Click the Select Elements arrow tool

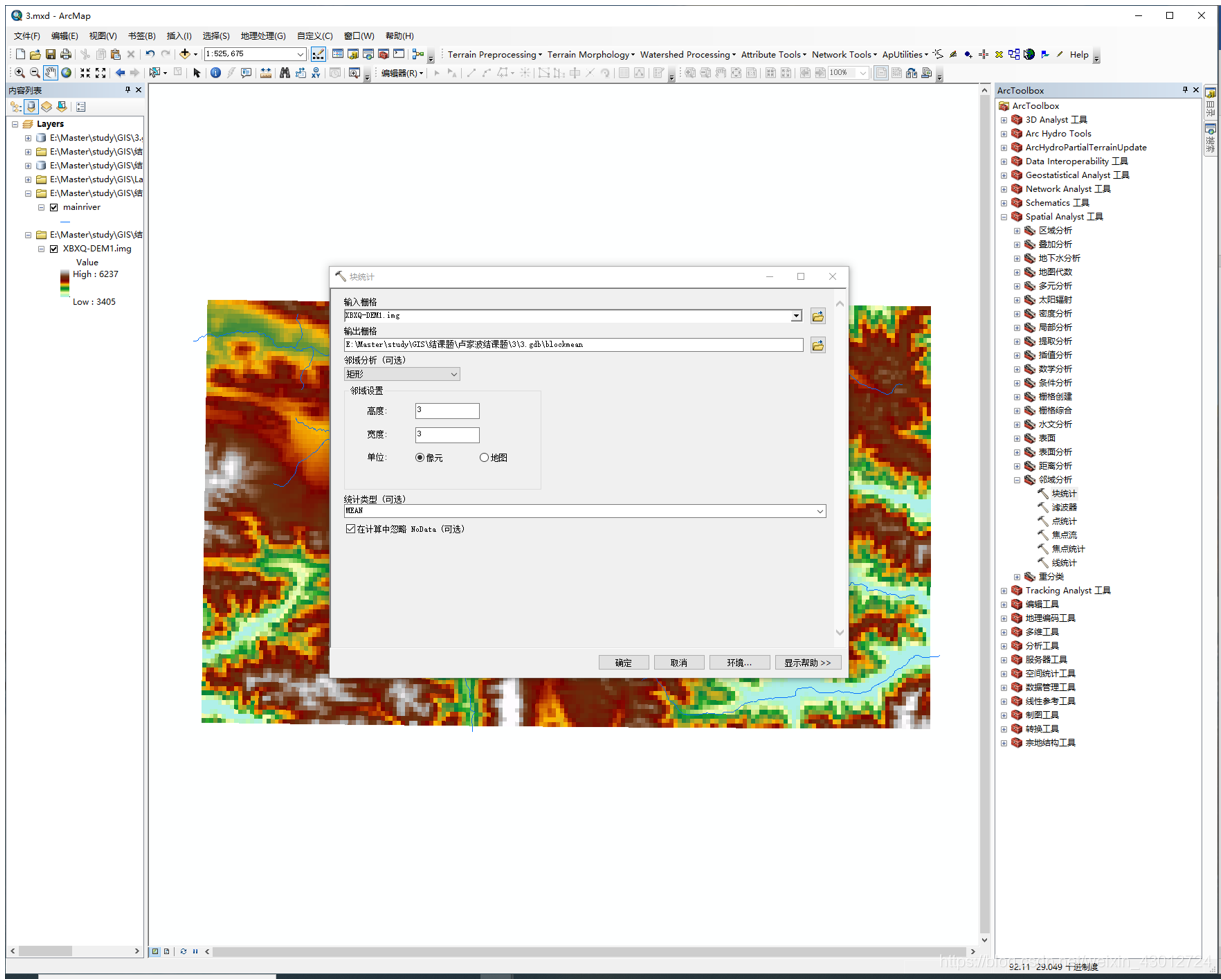pyautogui.click(x=196, y=73)
